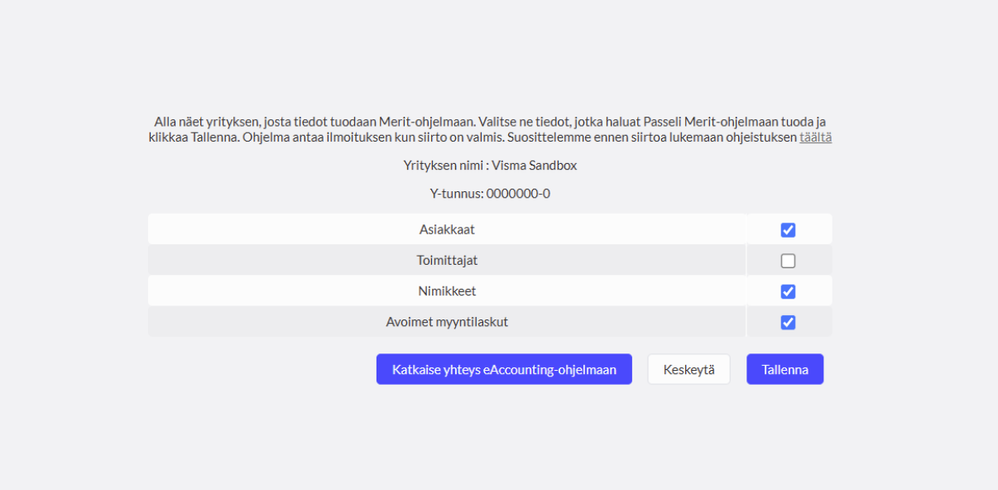Click the 0000000-0 business ID number
This screenshot has height=490, width=998.
point(518,194)
